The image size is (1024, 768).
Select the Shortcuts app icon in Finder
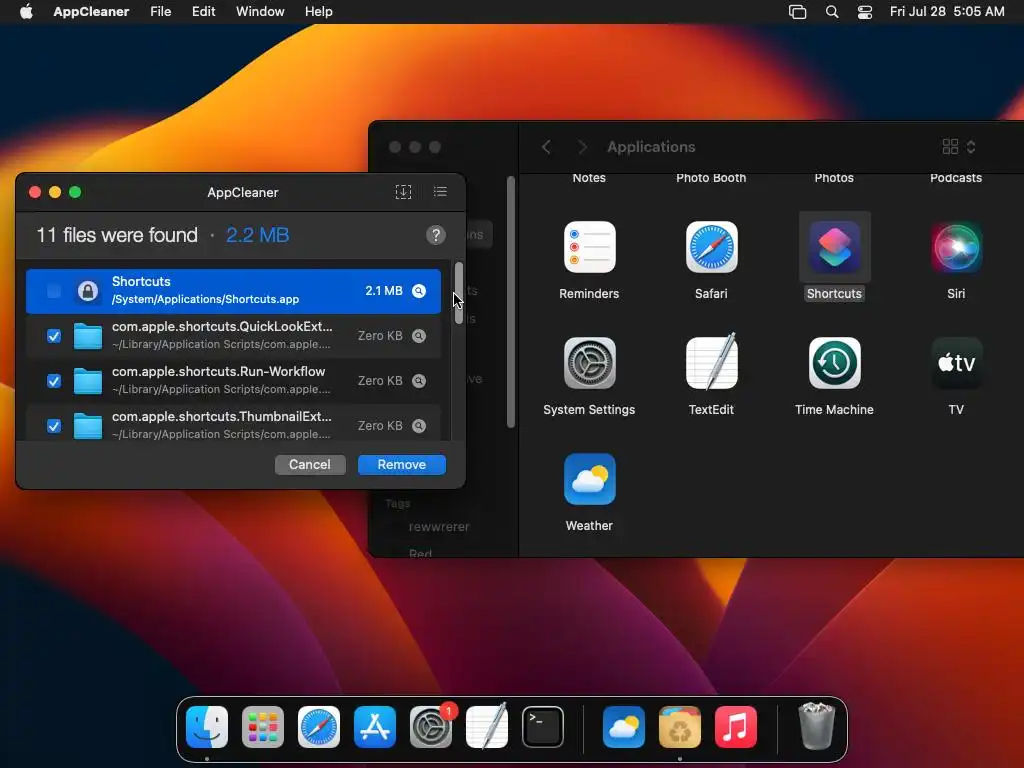834,248
